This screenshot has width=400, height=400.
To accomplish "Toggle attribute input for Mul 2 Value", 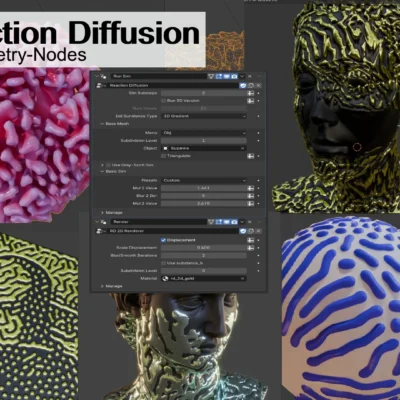I will click(x=251, y=203).
